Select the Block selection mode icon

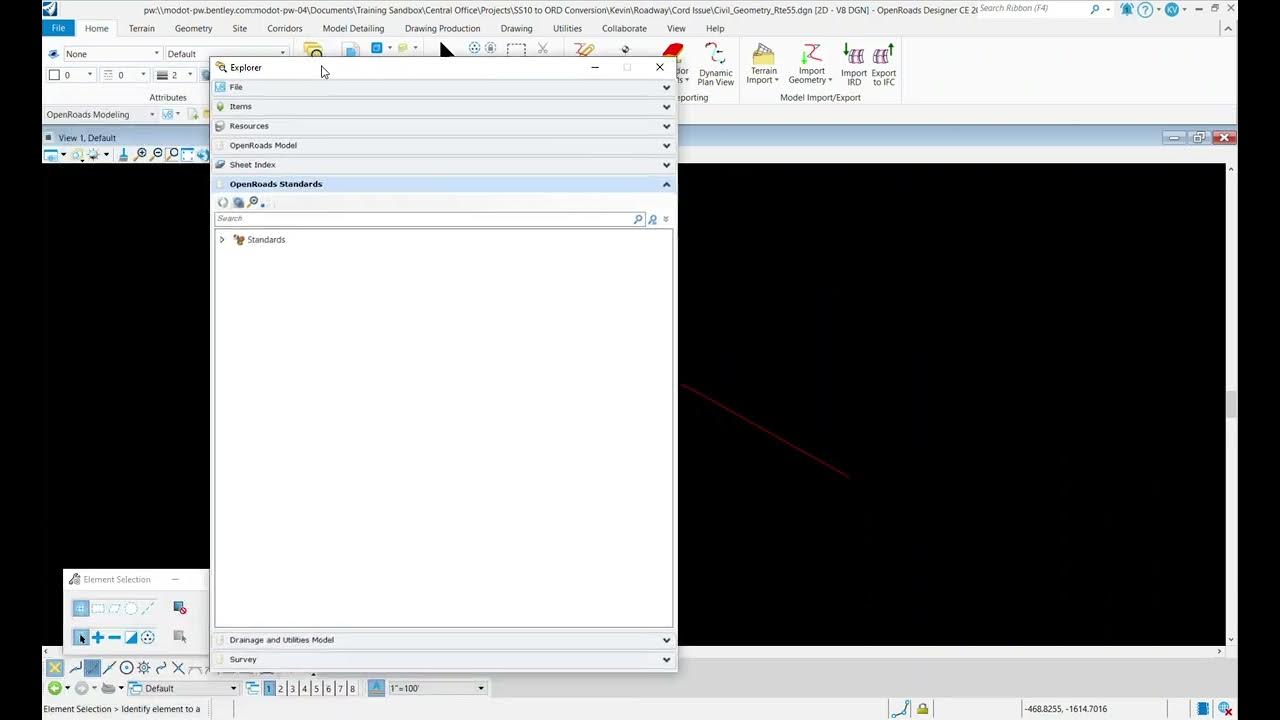pyautogui.click(x=98, y=608)
